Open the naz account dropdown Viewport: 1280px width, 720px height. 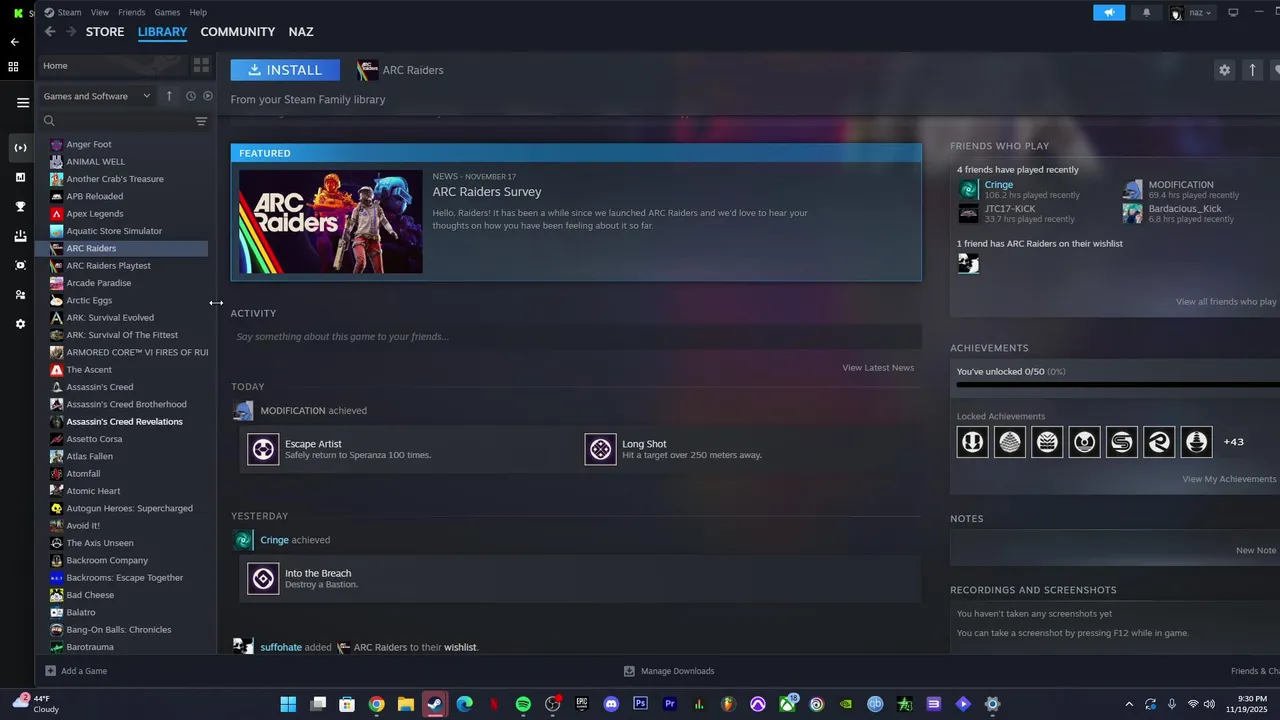click(1192, 12)
